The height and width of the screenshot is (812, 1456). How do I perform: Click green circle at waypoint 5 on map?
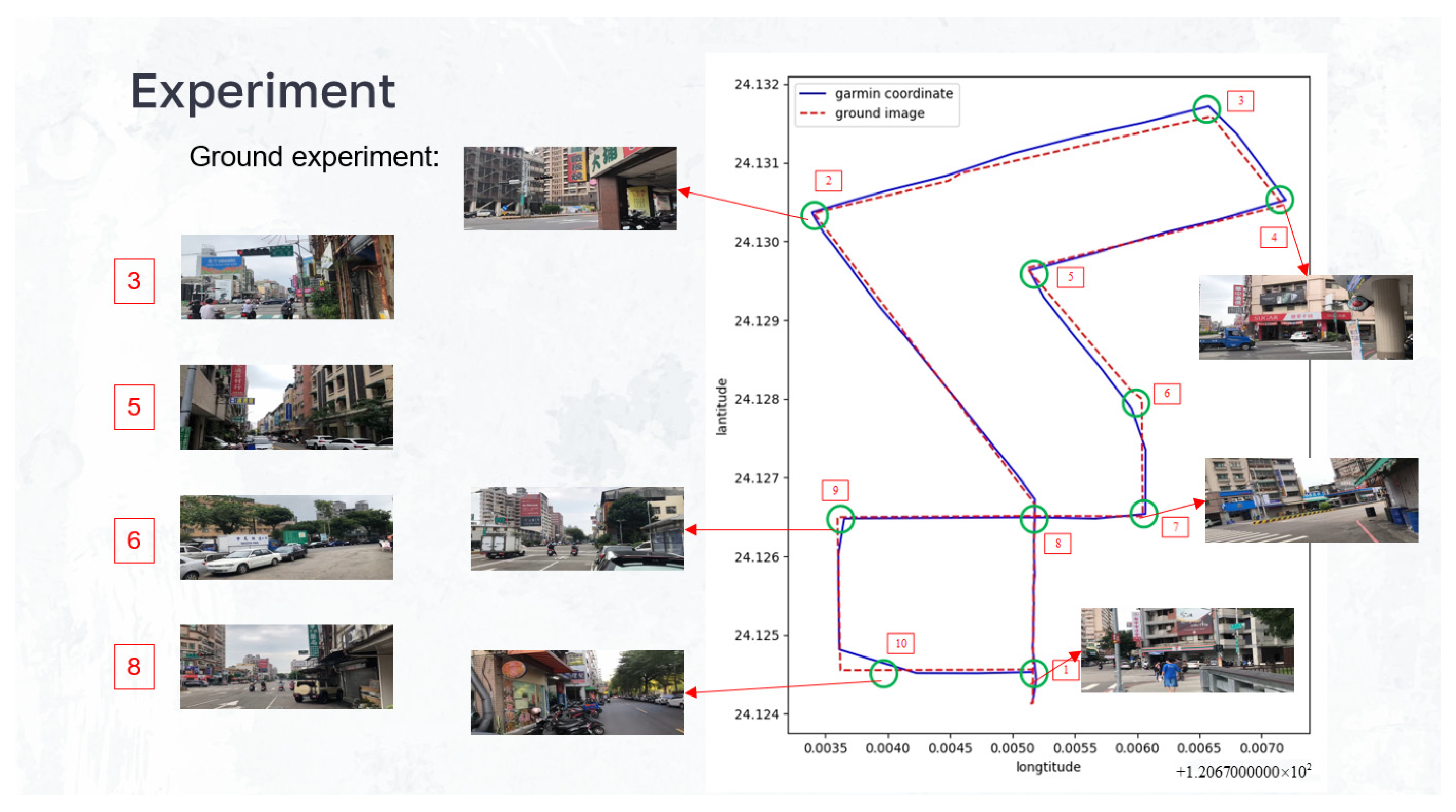click(x=1034, y=275)
